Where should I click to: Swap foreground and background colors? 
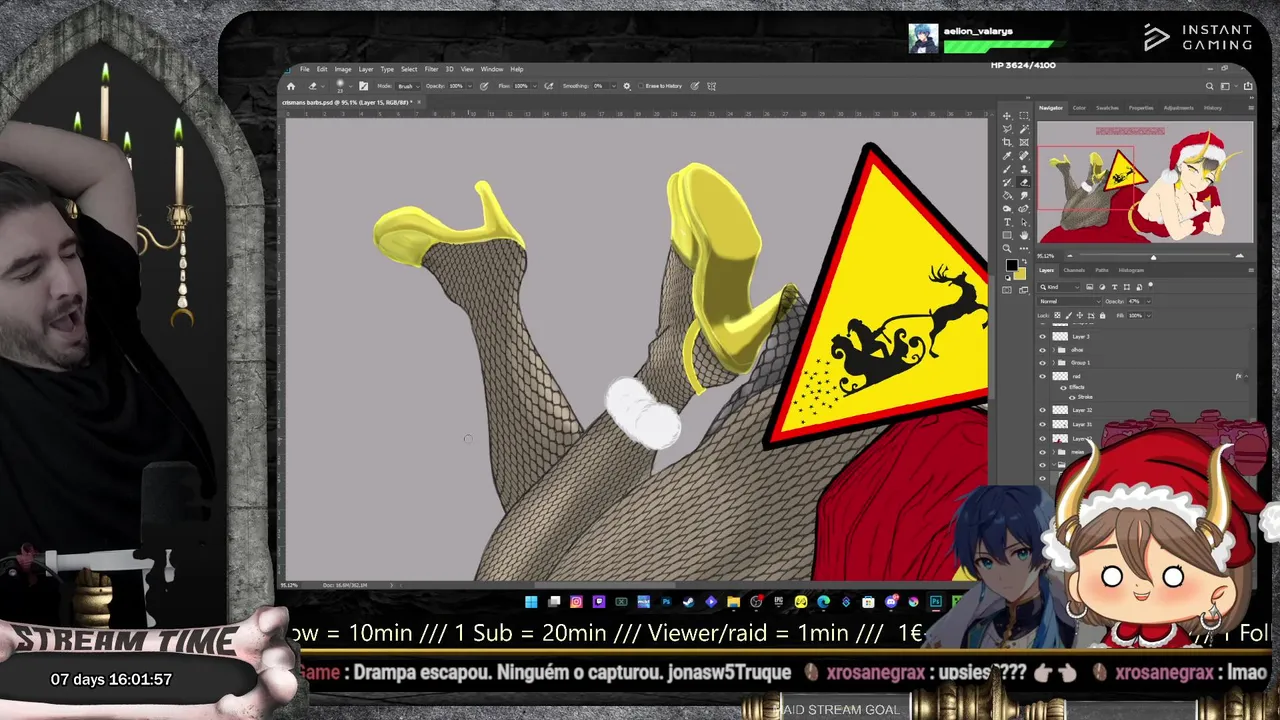point(1025,261)
